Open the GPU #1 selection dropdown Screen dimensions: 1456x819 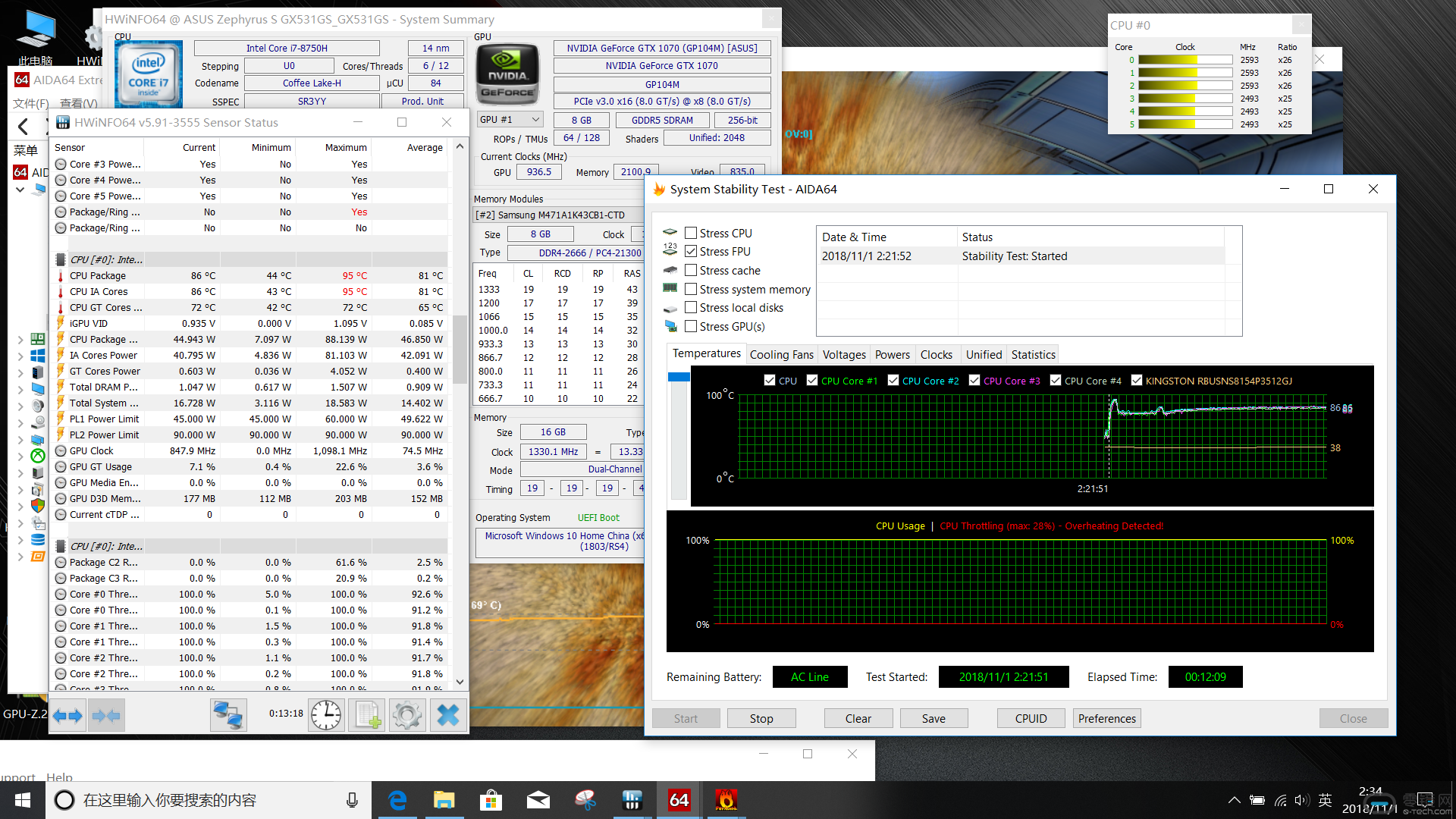(x=510, y=120)
